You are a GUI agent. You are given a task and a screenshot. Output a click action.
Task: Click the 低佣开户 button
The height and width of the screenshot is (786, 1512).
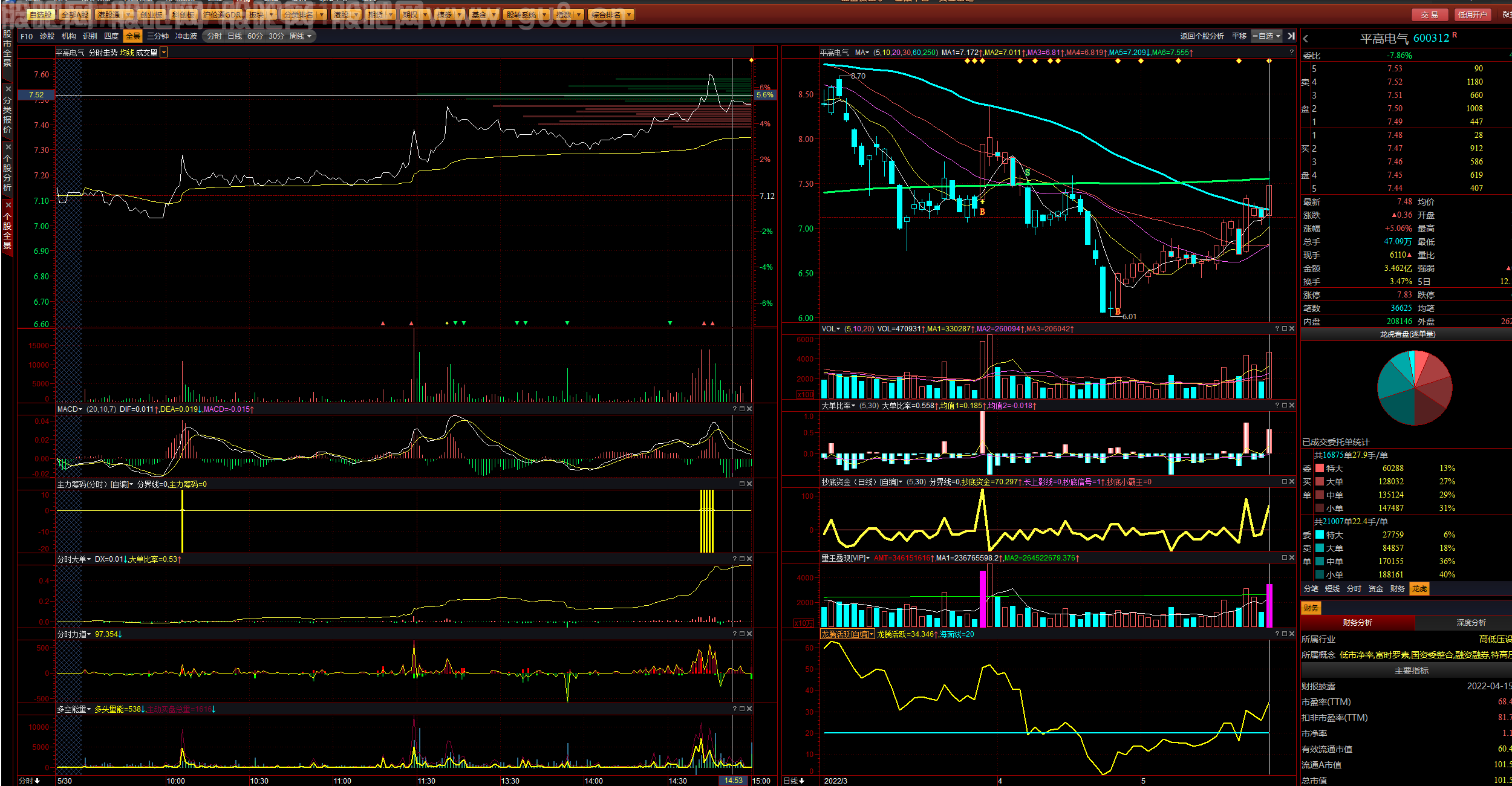(x=1472, y=15)
